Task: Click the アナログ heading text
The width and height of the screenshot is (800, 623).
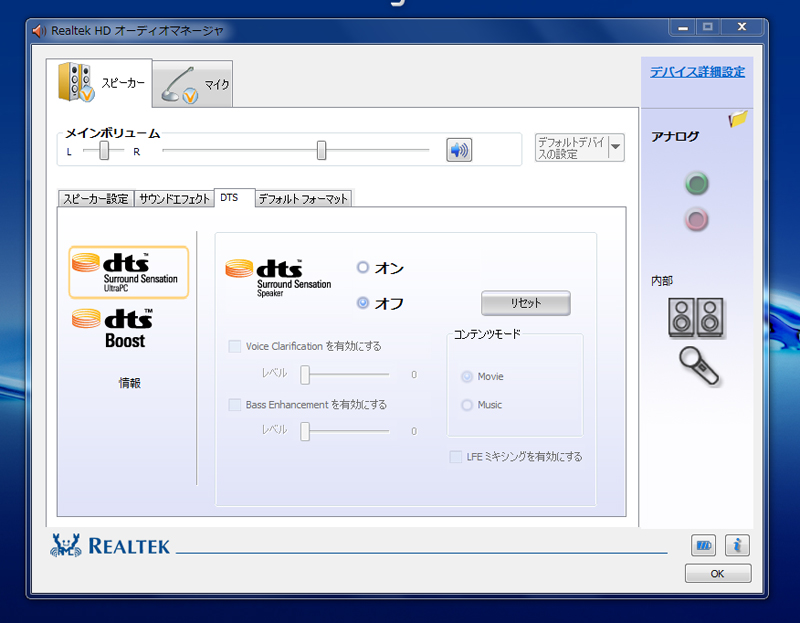Action: (675, 137)
